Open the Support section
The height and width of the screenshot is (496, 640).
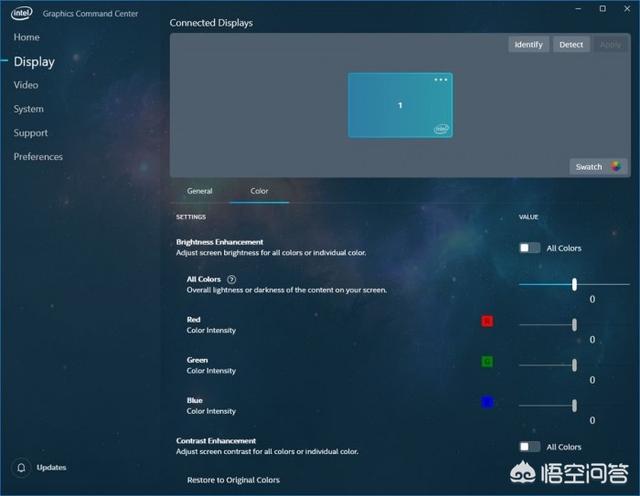[30, 133]
